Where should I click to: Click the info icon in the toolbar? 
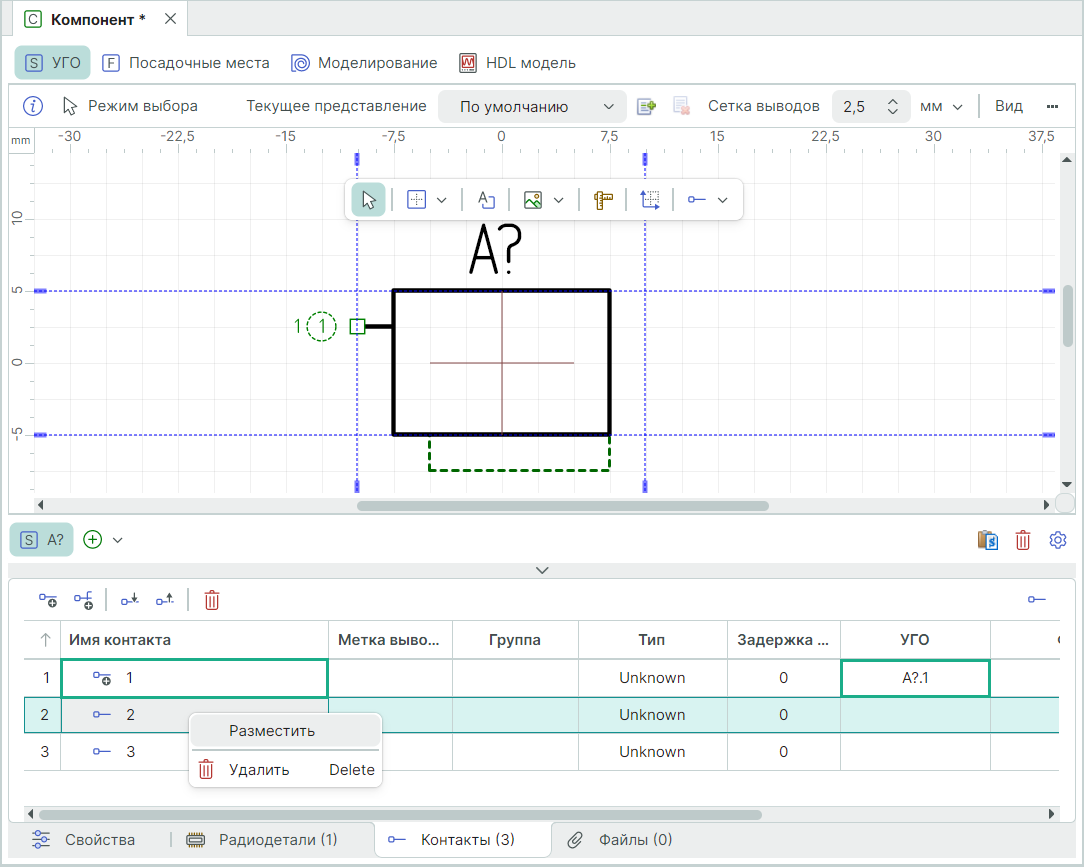[33, 106]
